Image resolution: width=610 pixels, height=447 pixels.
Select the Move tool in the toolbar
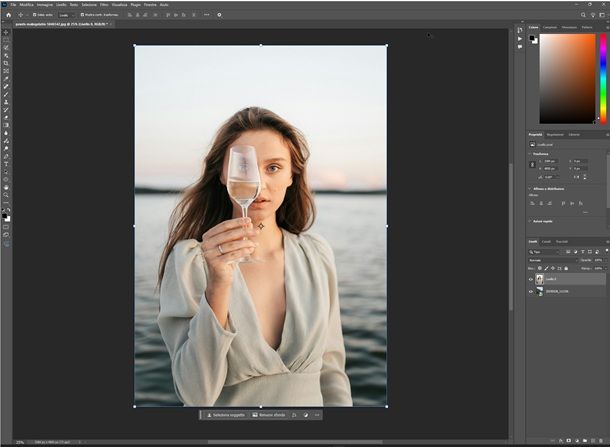[6, 32]
